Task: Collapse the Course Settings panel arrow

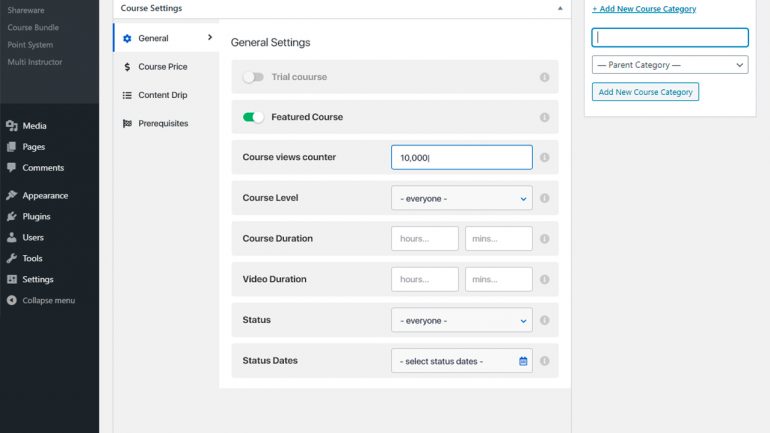Action: [560, 8]
